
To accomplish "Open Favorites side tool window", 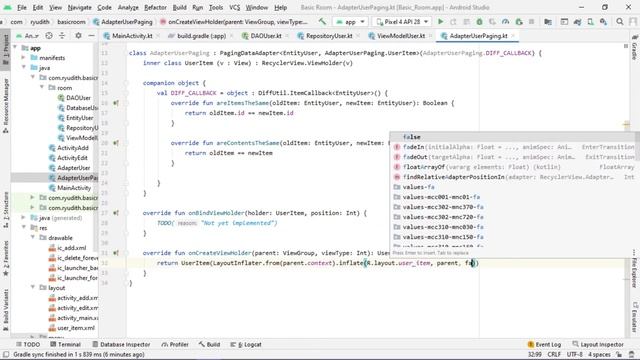I will (6, 258).
